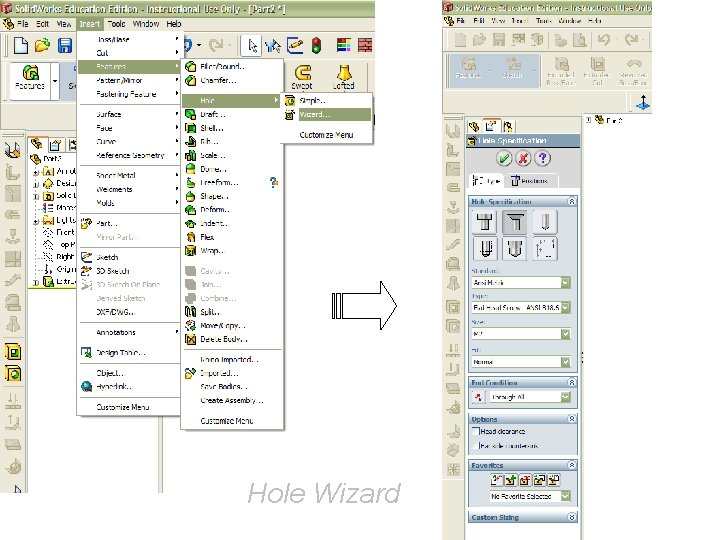Select the Legacy hole type icon

[545, 248]
